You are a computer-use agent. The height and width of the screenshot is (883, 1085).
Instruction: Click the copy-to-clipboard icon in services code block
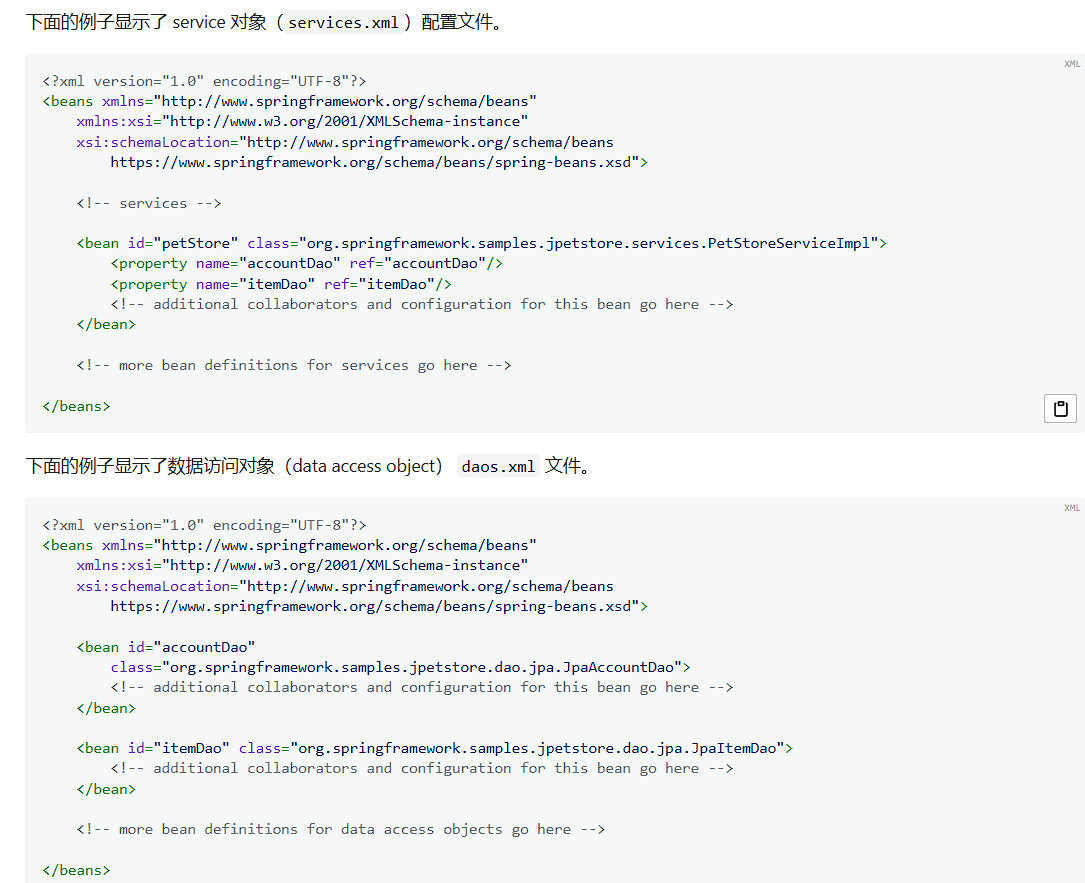[x=1060, y=408]
